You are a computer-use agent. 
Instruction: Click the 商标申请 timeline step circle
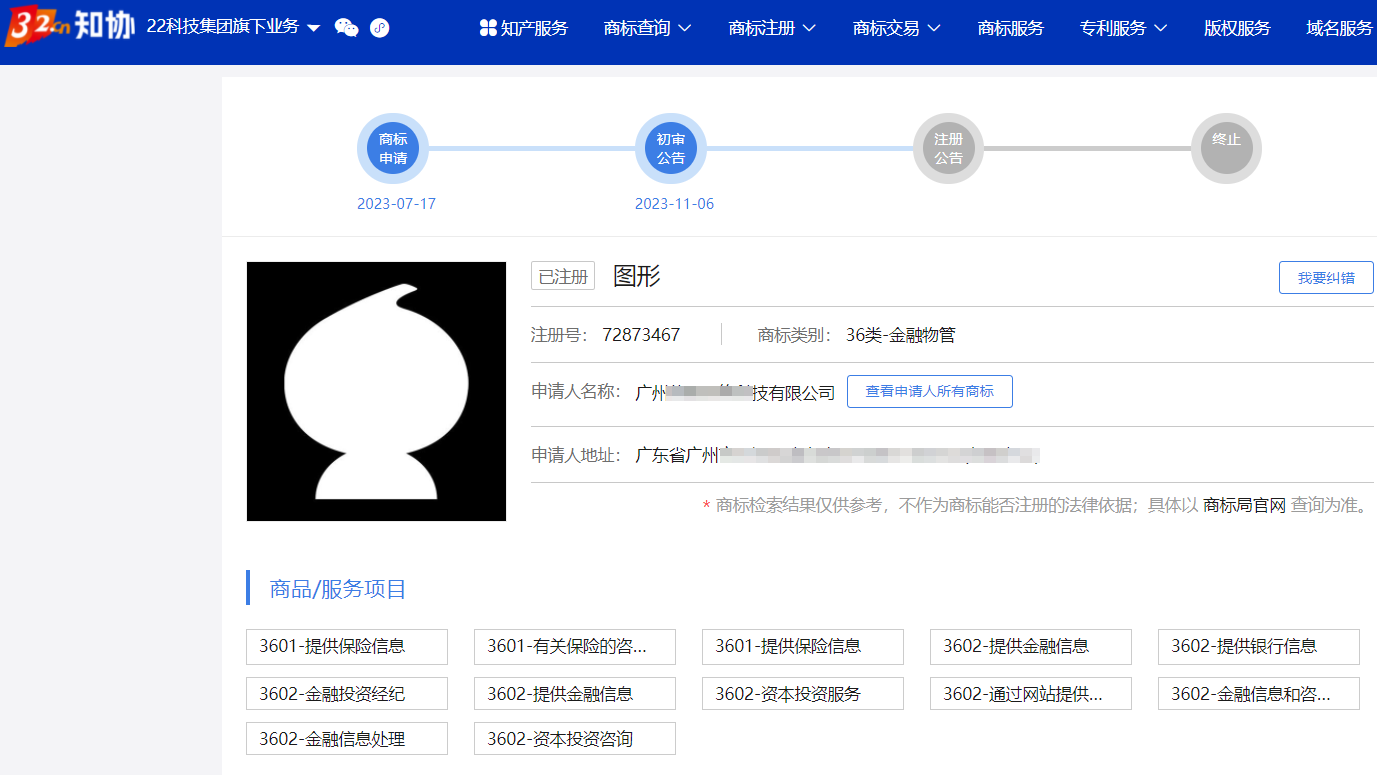pyautogui.click(x=393, y=149)
